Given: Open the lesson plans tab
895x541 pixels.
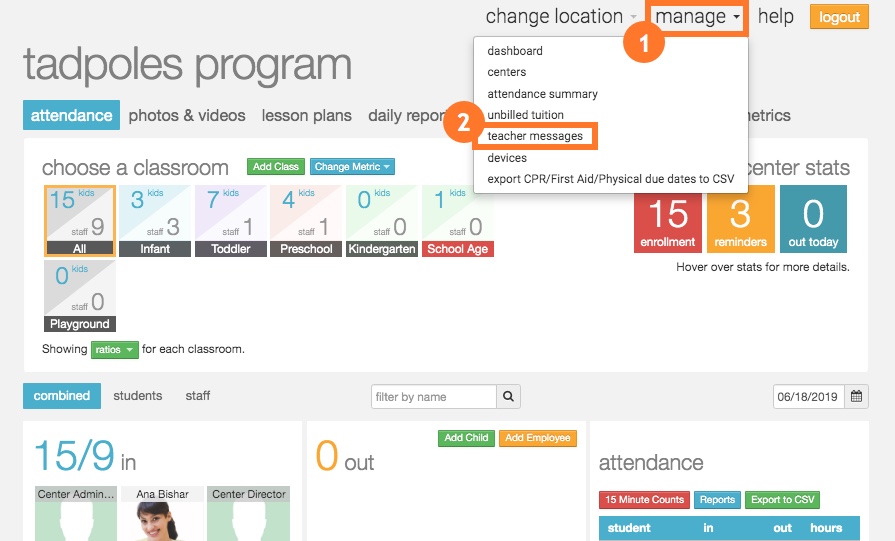Looking at the screenshot, I should (306, 116).
